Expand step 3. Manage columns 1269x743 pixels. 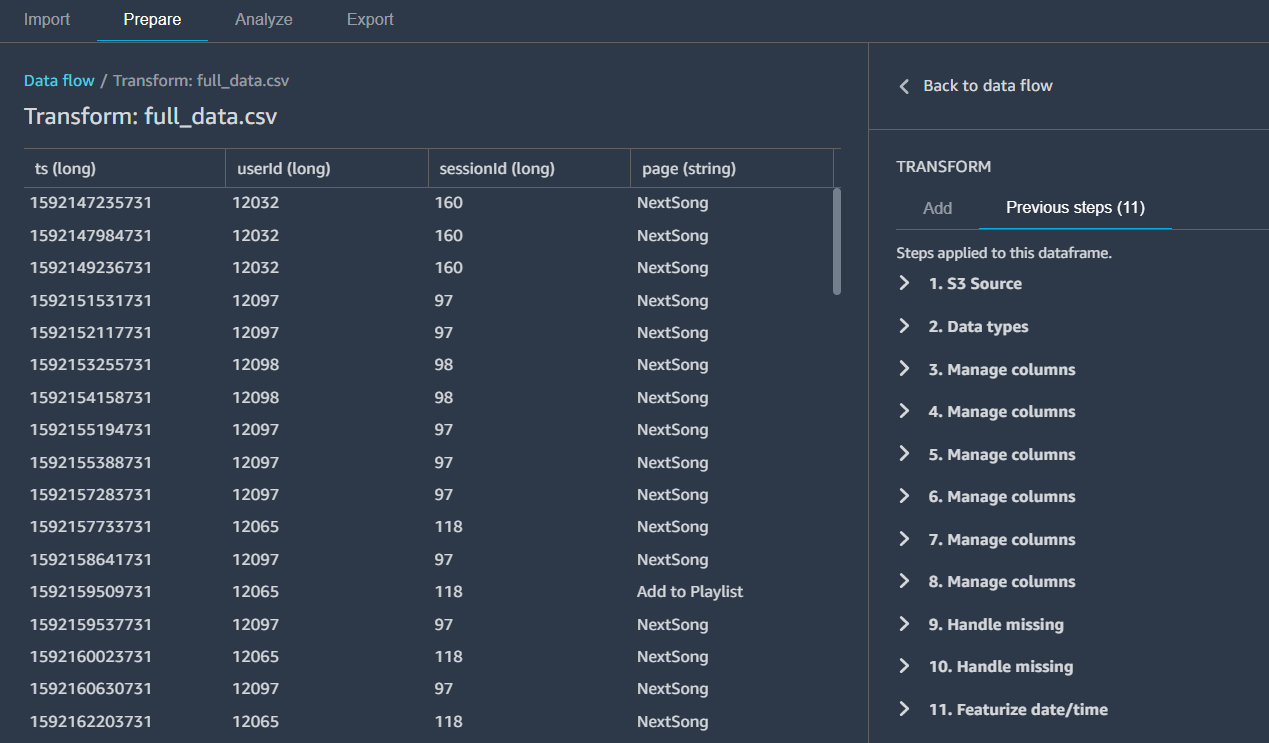(x=904, y=369)
